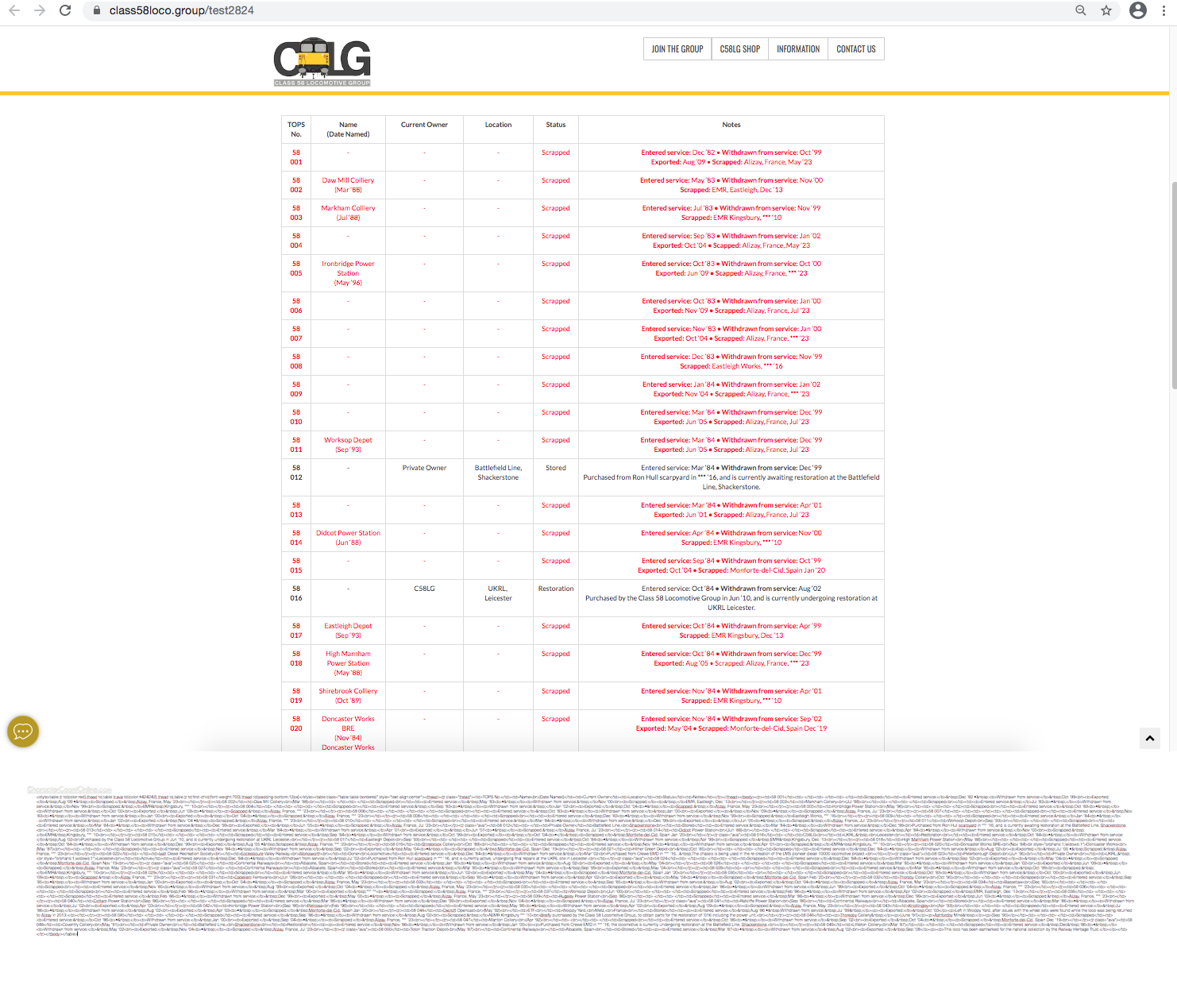Image resolution: width=1177 pixels, height=1008 pixels.
Task: Click the back-to-top arrow button
Action: pos(1149,739)
